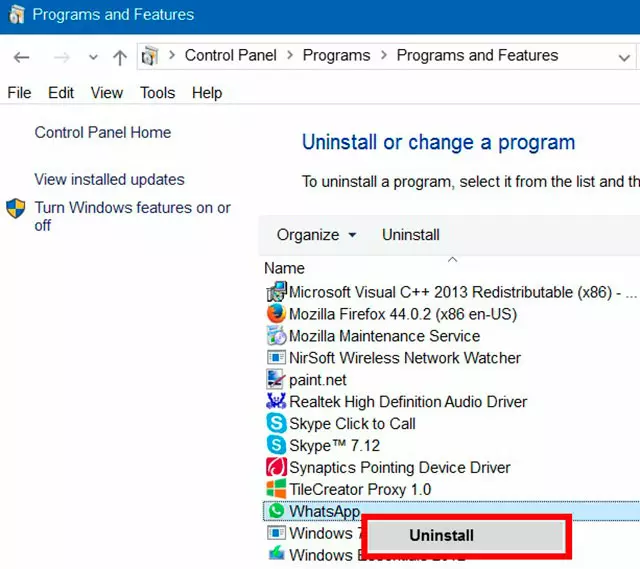The height and width of the screenshot is (569, 640).
Task: Click the Skype 7.12 icon
Action: 276,445
